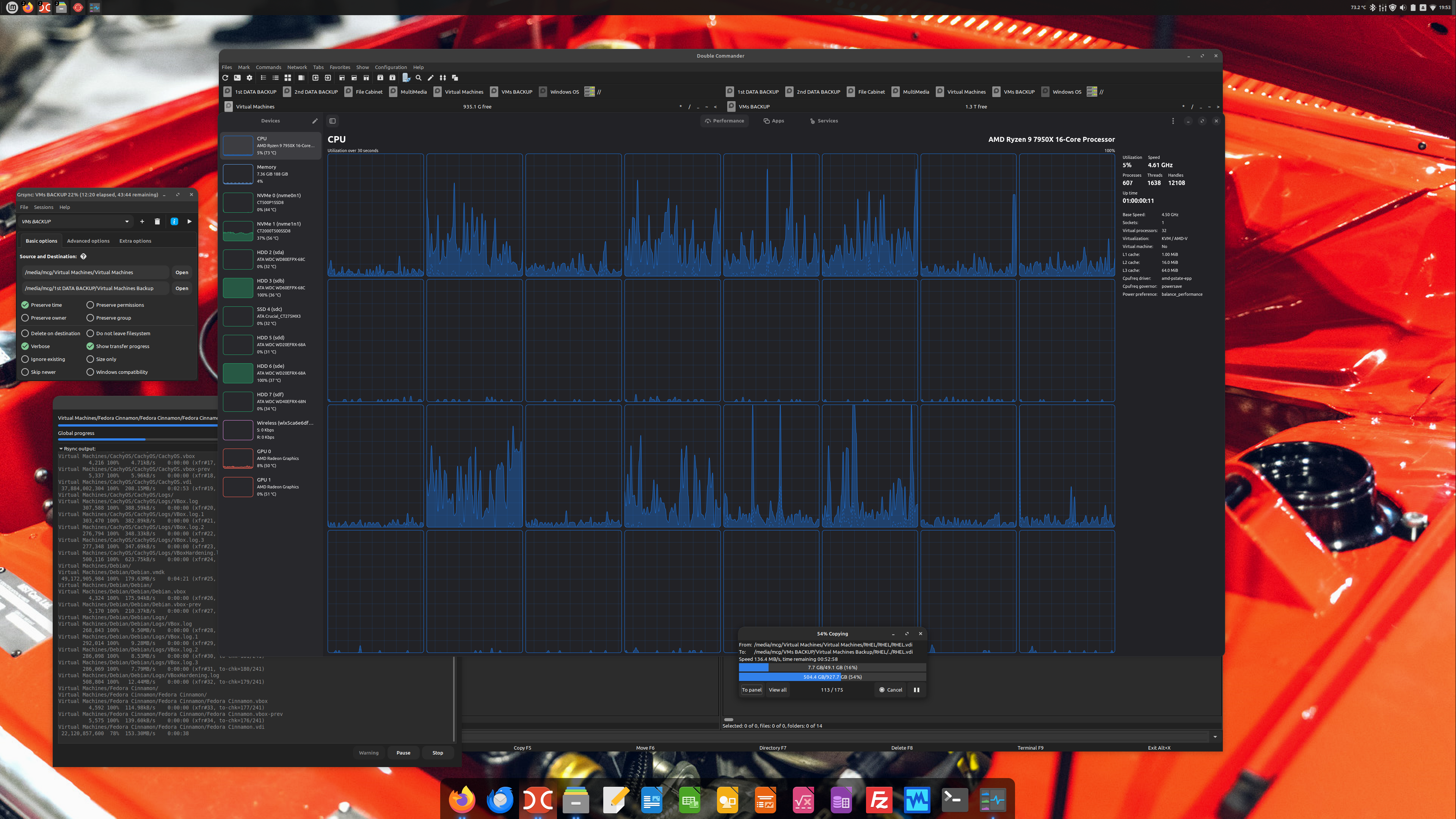Delete the session with the Grsync trash icon

point(157,221)
